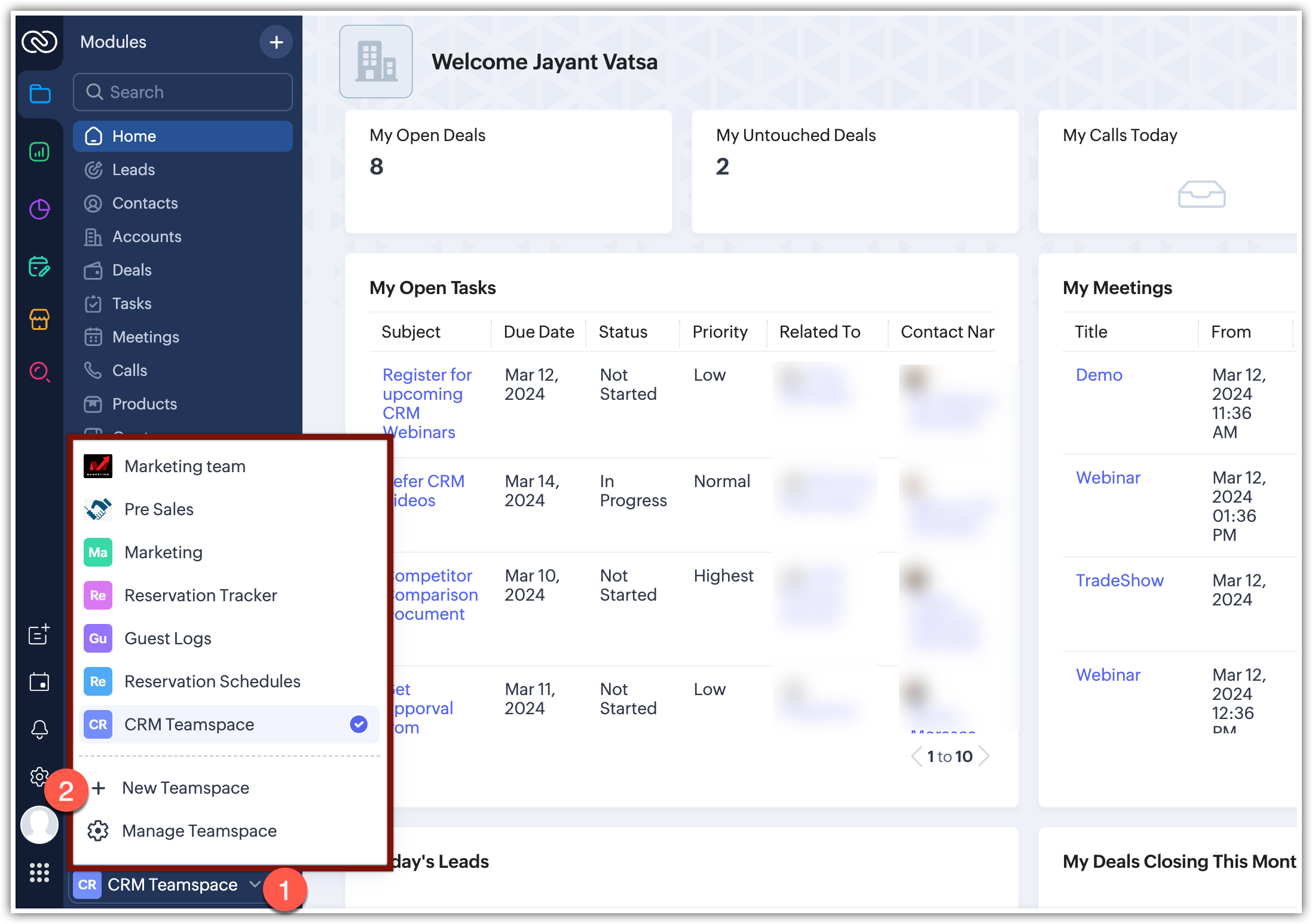Click the purple pie chart sidebar icon

point(39,209)
